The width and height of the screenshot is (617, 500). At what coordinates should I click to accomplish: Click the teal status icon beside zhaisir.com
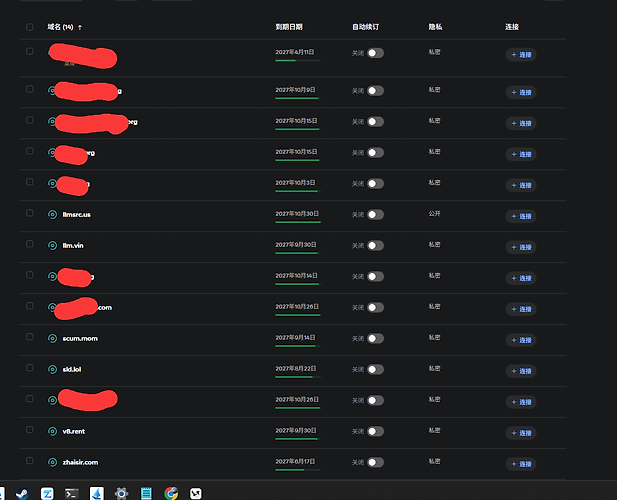click(x=52, y=462)
